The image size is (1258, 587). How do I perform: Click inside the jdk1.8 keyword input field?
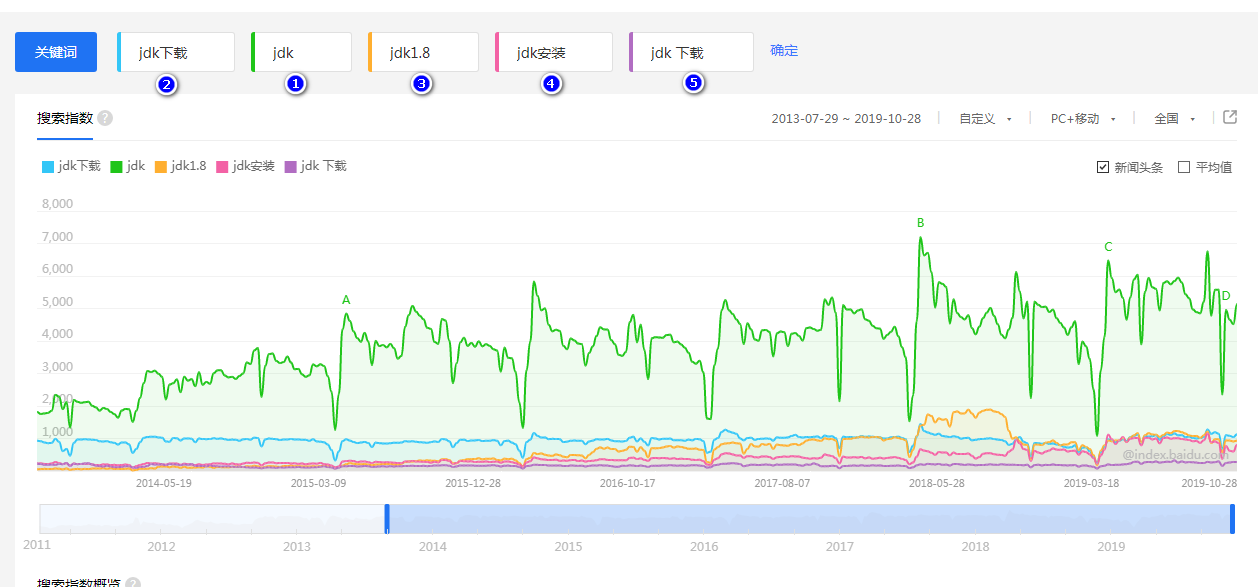[x=422, y=51]
